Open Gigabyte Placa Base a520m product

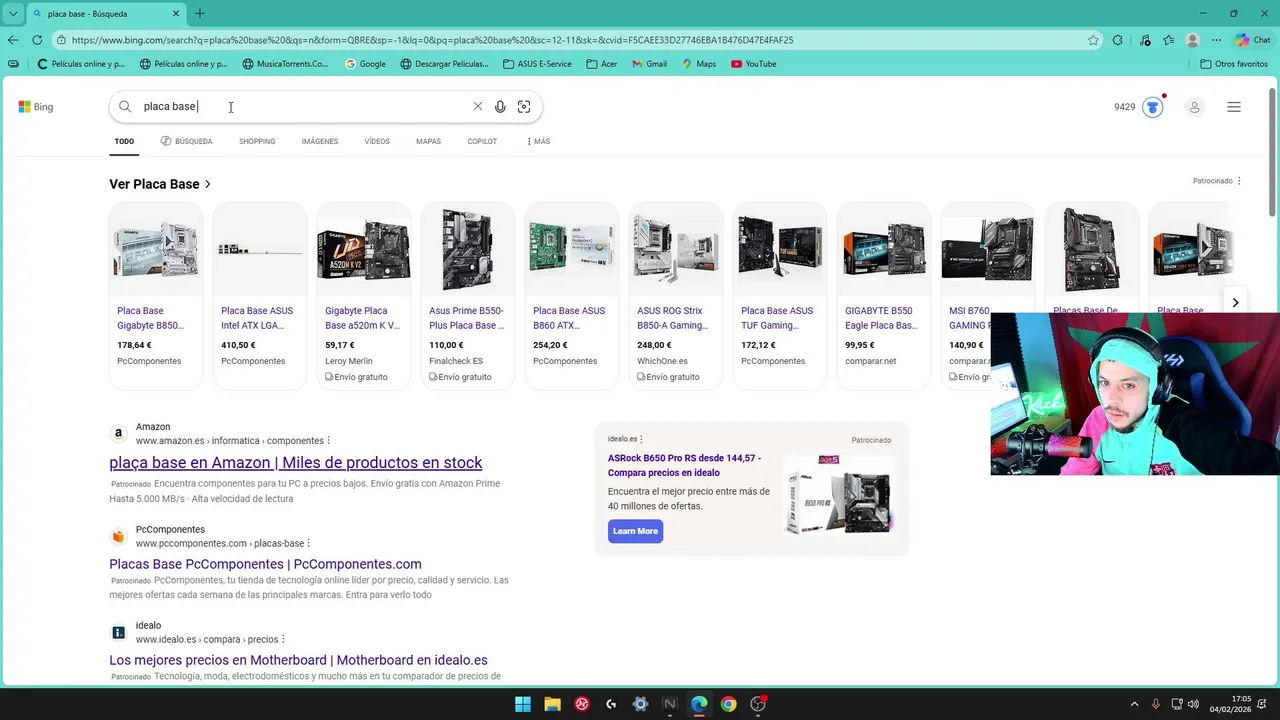point(364,295)
